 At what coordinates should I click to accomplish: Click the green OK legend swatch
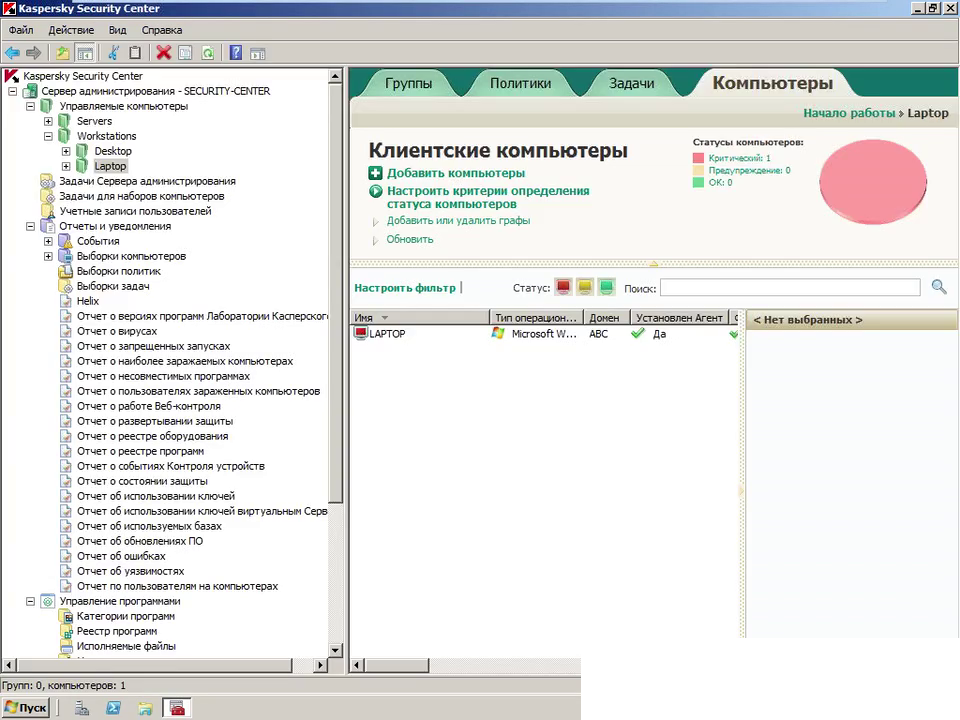point(698,182)
